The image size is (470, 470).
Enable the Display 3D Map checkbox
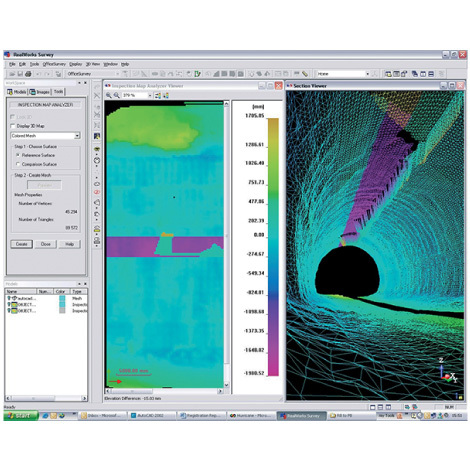click(13, 126)
